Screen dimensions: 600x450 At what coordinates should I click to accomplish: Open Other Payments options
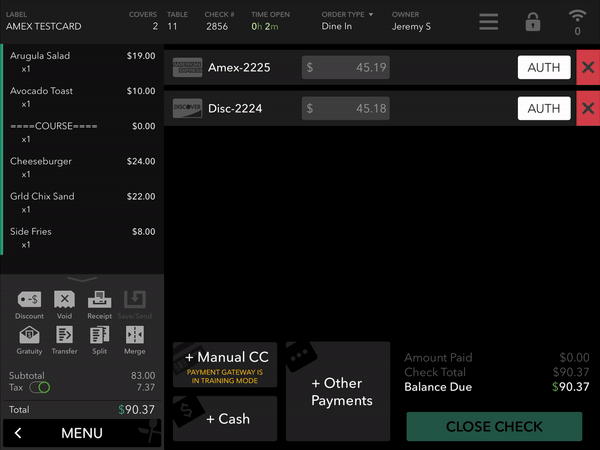(338, 391)
